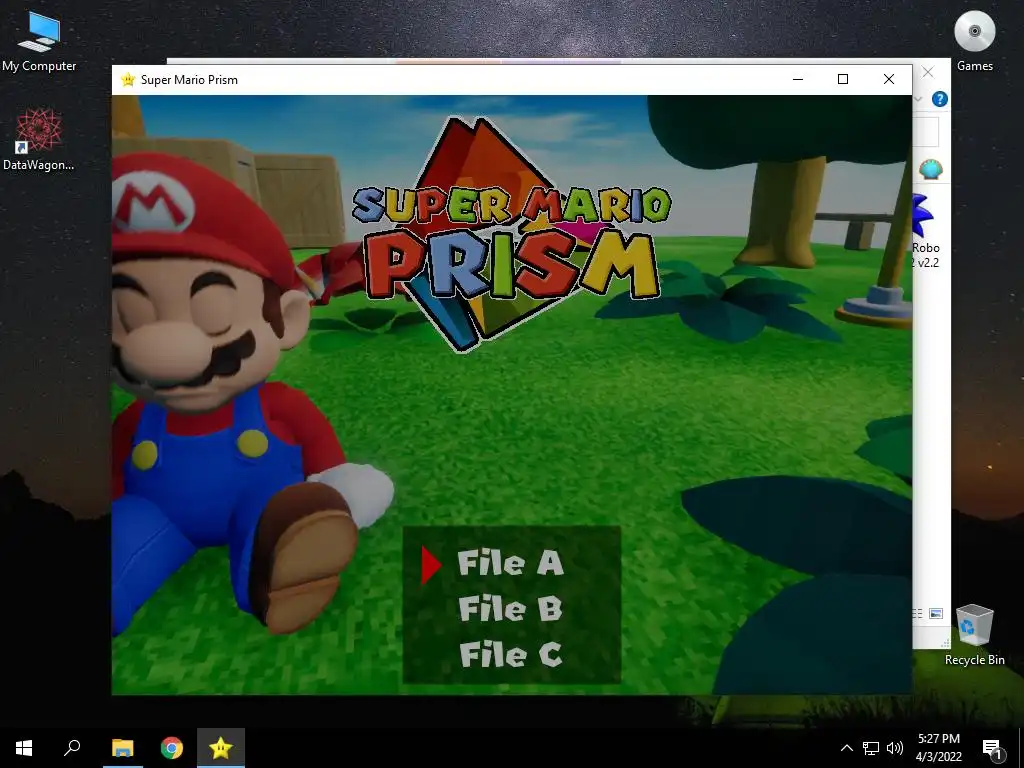The width and height of the screenshot is (1024, 768).
Task: Click blue help icon in background window
Action: [x=939, y=99]
